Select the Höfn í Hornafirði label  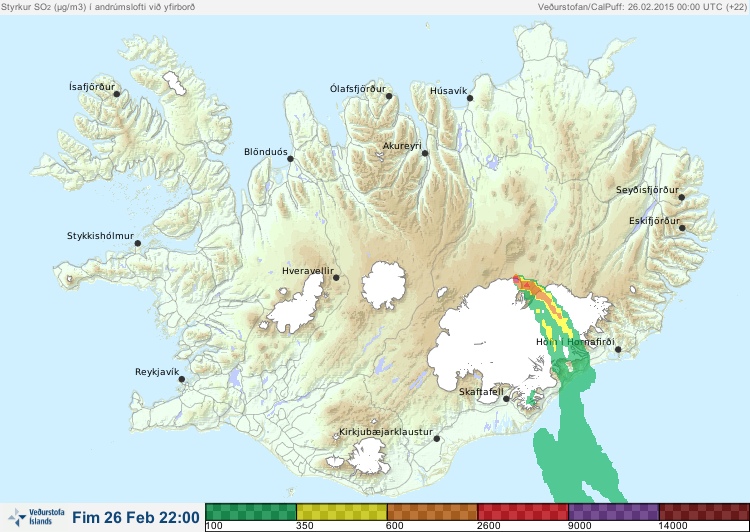tap(575, 342)
